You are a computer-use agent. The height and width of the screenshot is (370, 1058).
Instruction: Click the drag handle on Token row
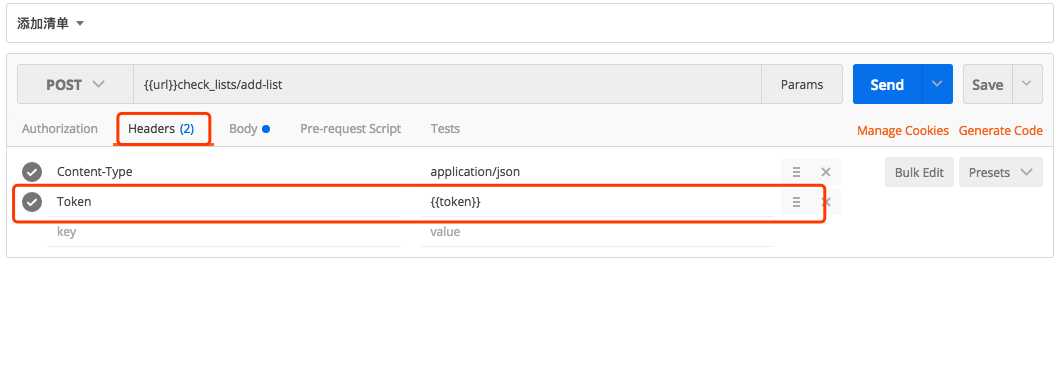pyautogui.click(x=796, y=202)
